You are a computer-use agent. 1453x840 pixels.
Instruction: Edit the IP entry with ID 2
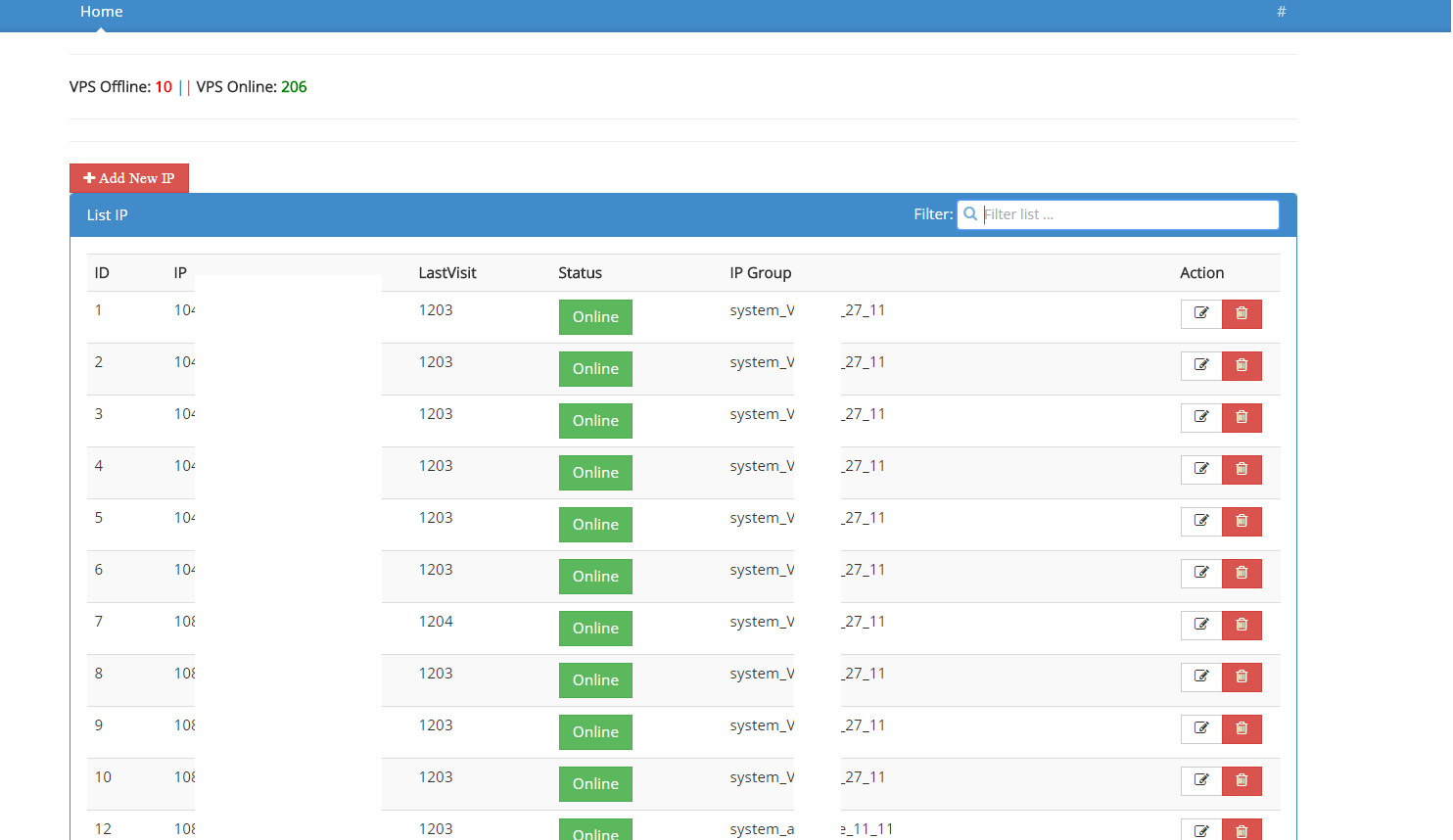tap(1201, 366)
